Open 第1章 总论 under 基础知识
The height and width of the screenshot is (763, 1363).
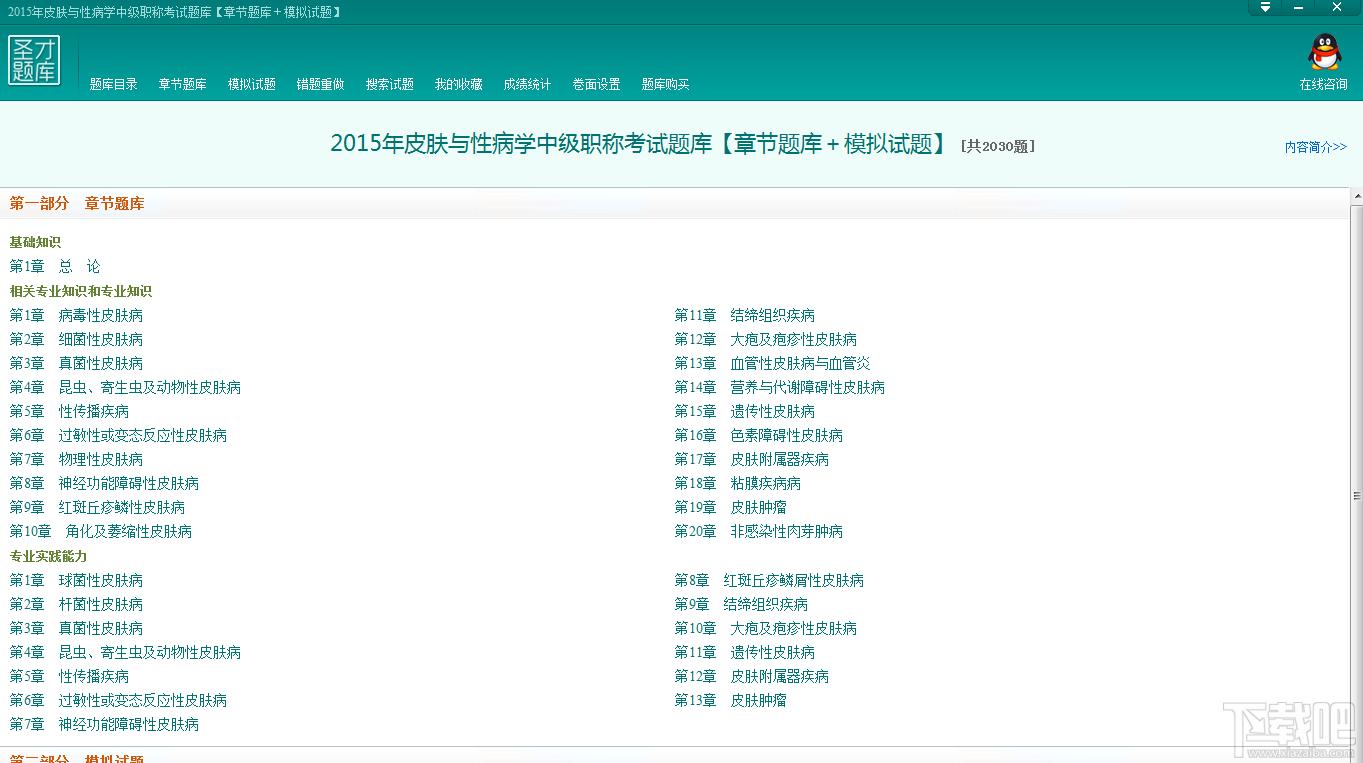click(55, 267)
